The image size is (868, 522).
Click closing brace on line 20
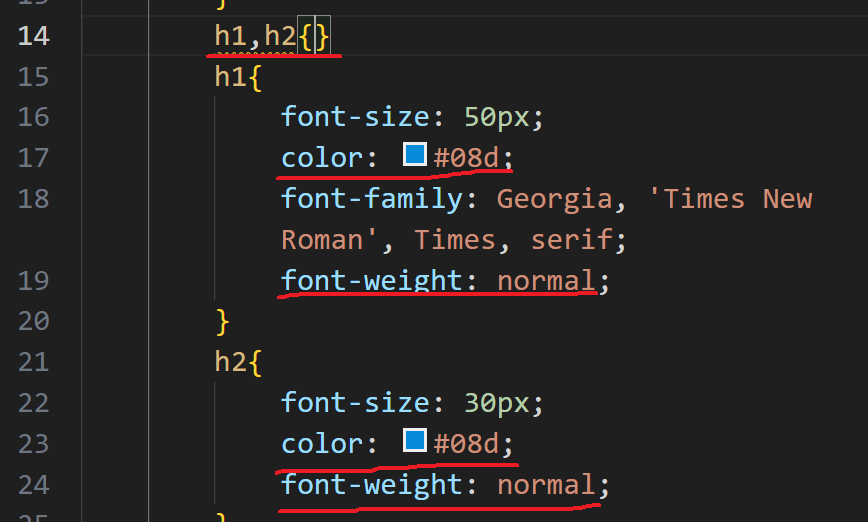tap(222, 322)
